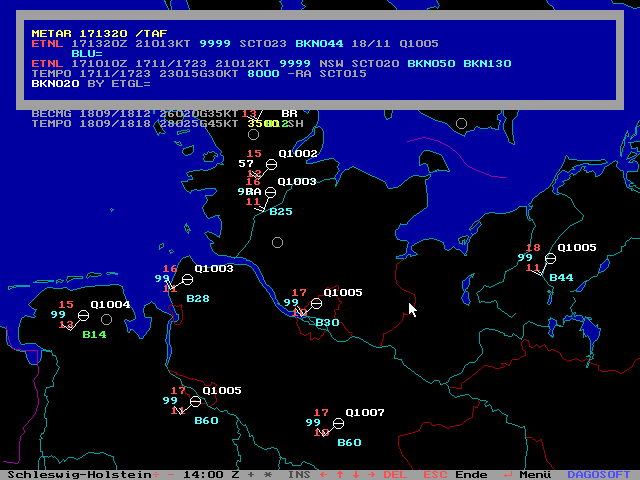Click the DAGOSOFT label

[600, 474]
